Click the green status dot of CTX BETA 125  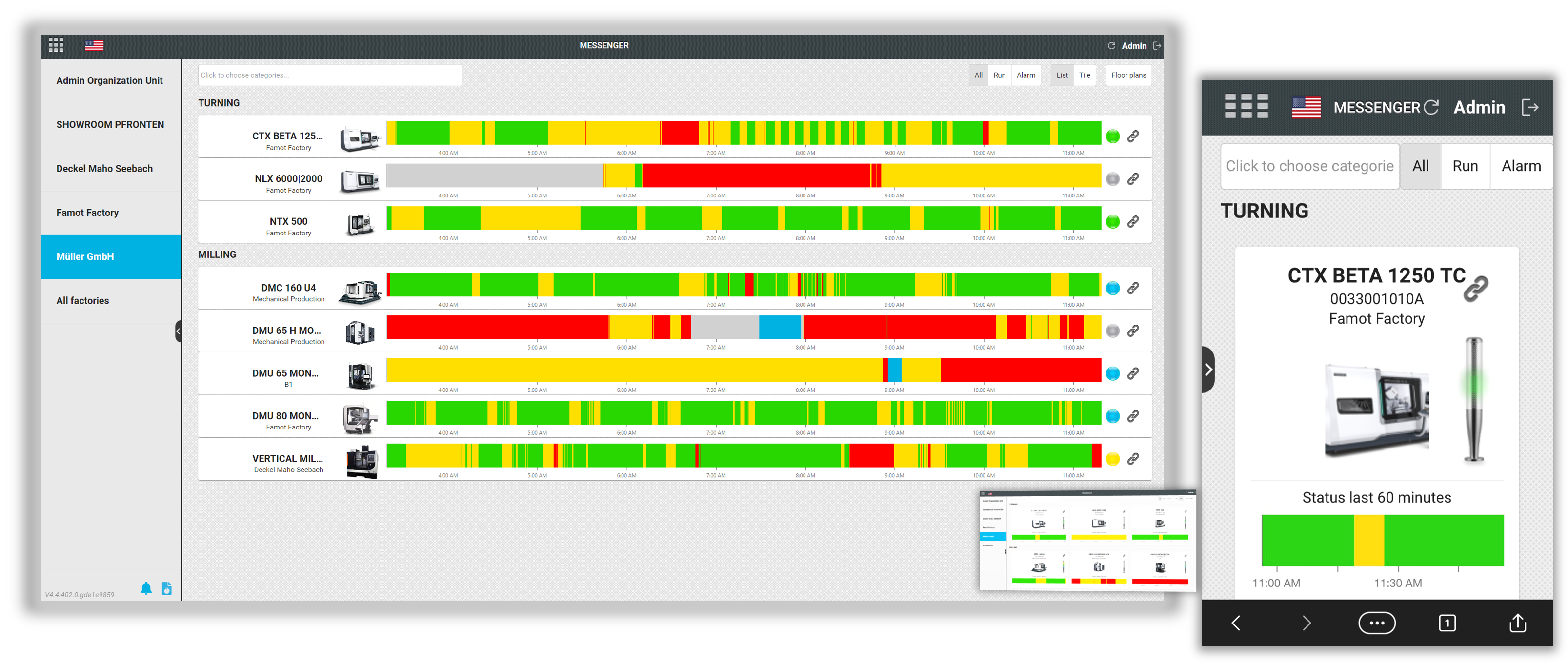point(1113,136)
